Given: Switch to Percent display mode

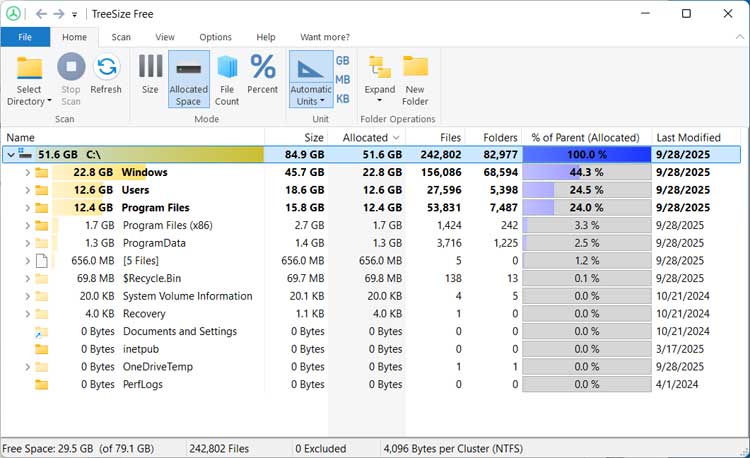Looking at the screenshot, I should pyautogui.click(x=263, y=74).
